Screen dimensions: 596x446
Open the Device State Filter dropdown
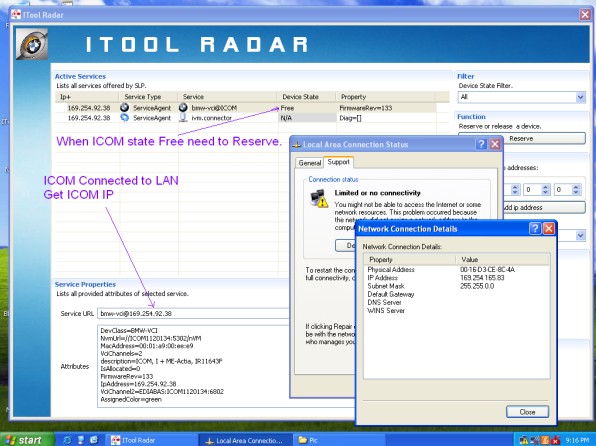pos(580,97)
